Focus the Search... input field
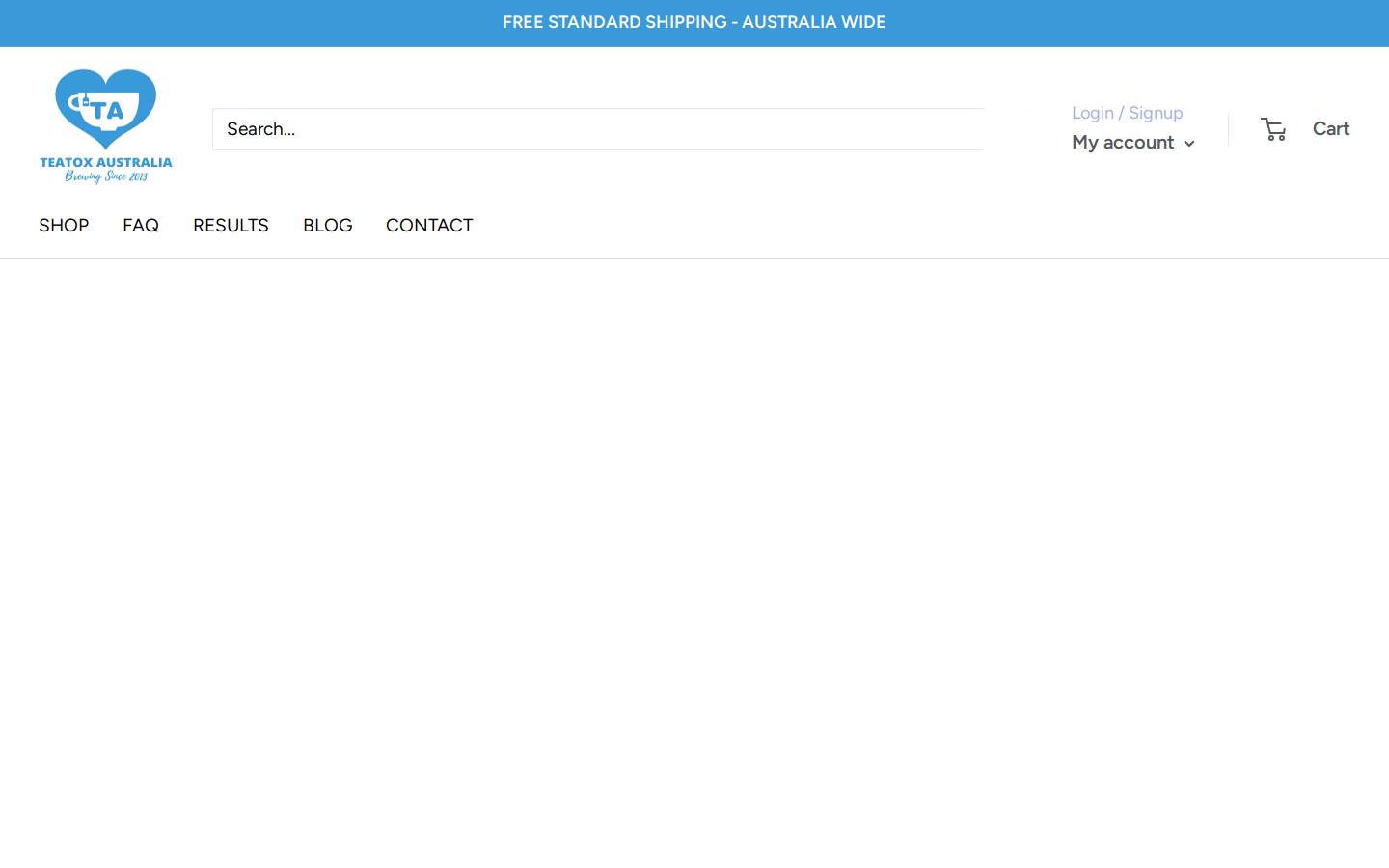1389x868 pixels. coord(598,129)
